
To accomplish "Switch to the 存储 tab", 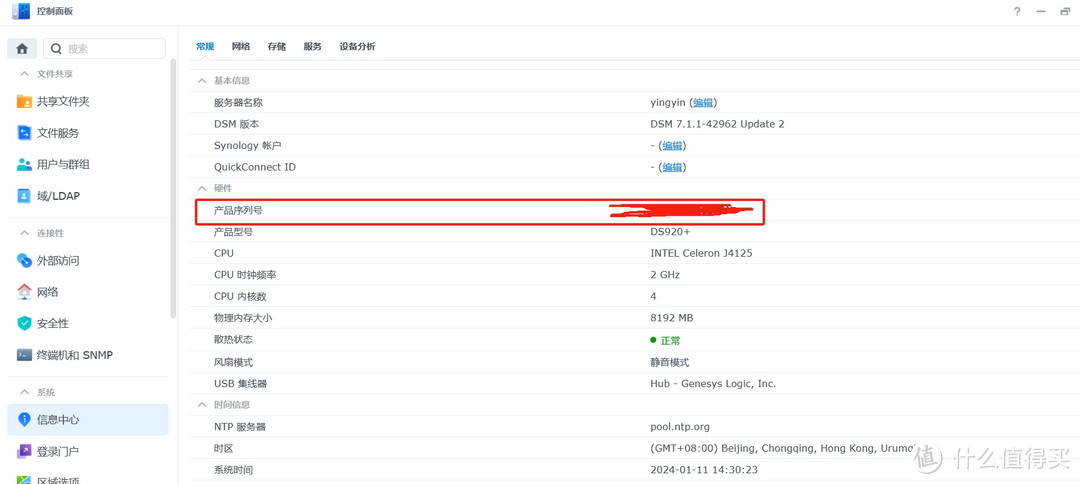I will click(x=277, y=46).
